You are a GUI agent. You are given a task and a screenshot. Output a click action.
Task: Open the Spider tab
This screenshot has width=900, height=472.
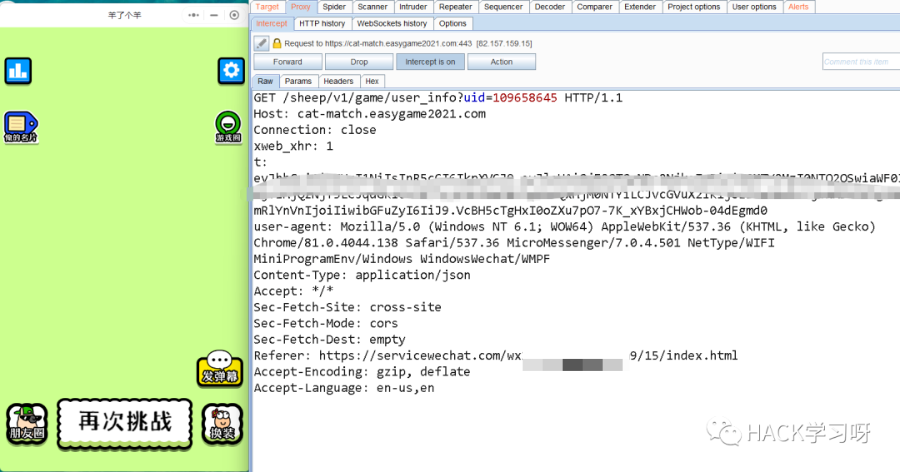(x=334, y=7)
